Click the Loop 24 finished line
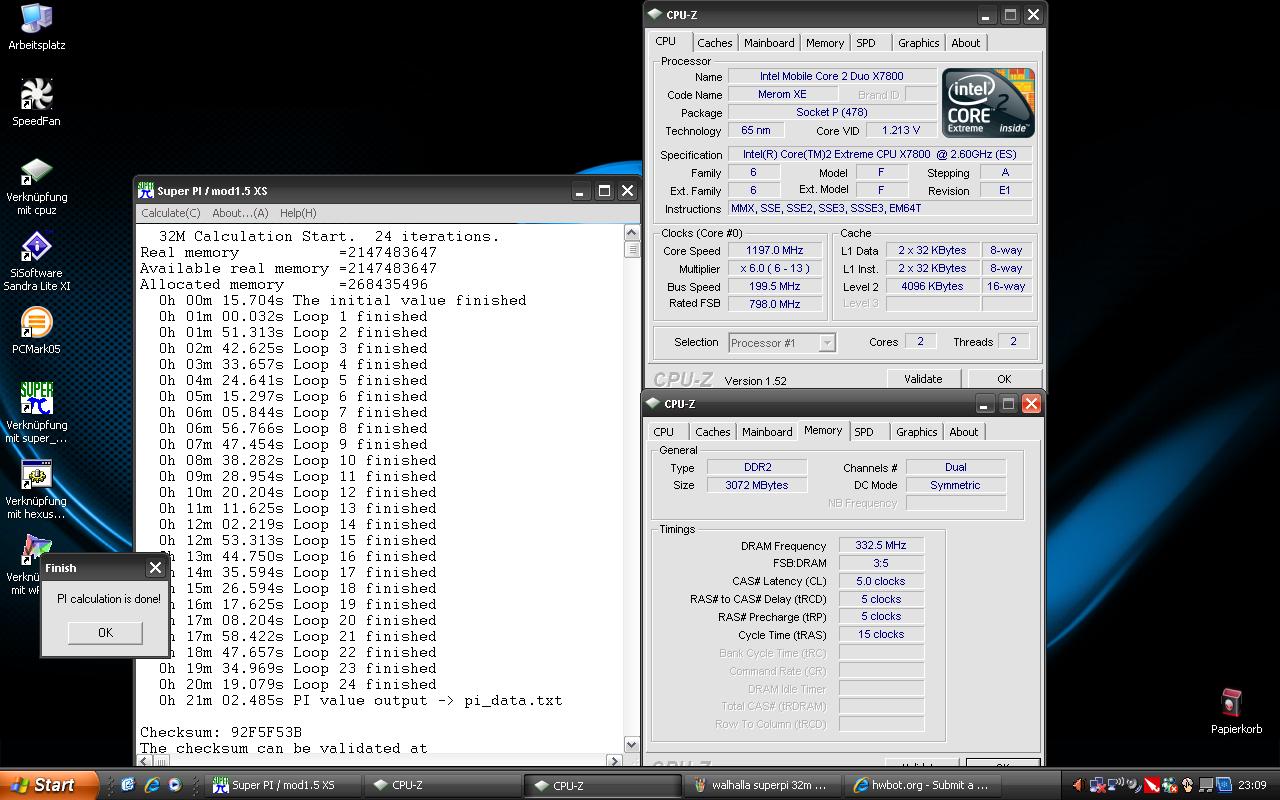The height and width of the screenshot is (800, 1280). [x=298, y=684]
